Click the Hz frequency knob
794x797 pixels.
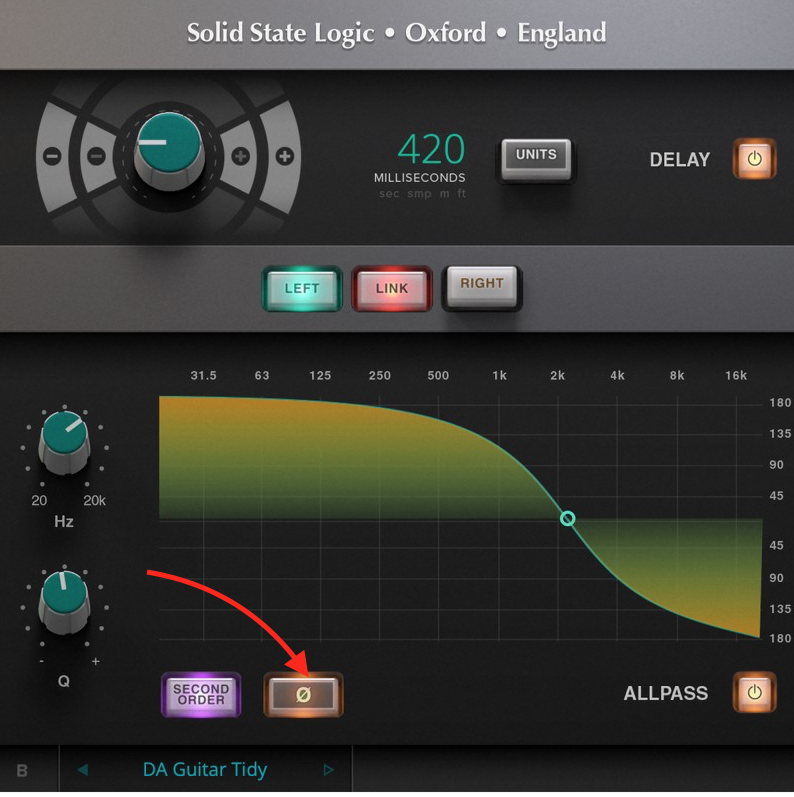(65, 441)
